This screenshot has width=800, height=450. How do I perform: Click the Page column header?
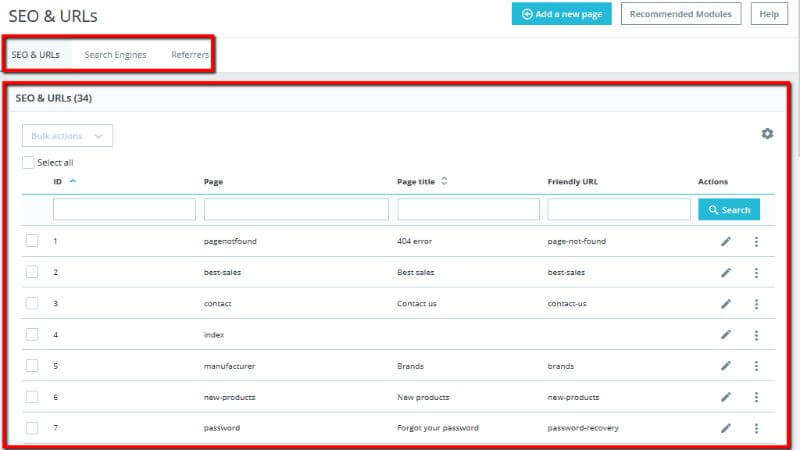213,182
